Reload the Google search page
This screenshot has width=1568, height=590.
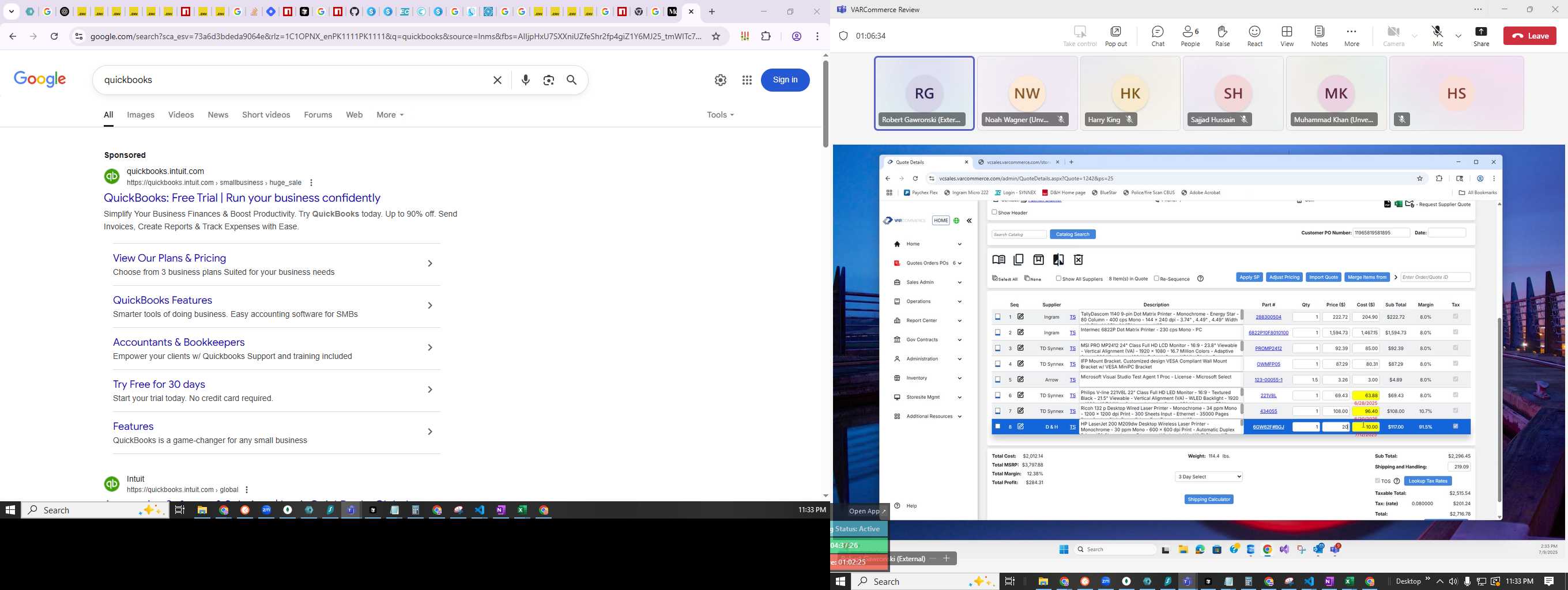point(54,36)
